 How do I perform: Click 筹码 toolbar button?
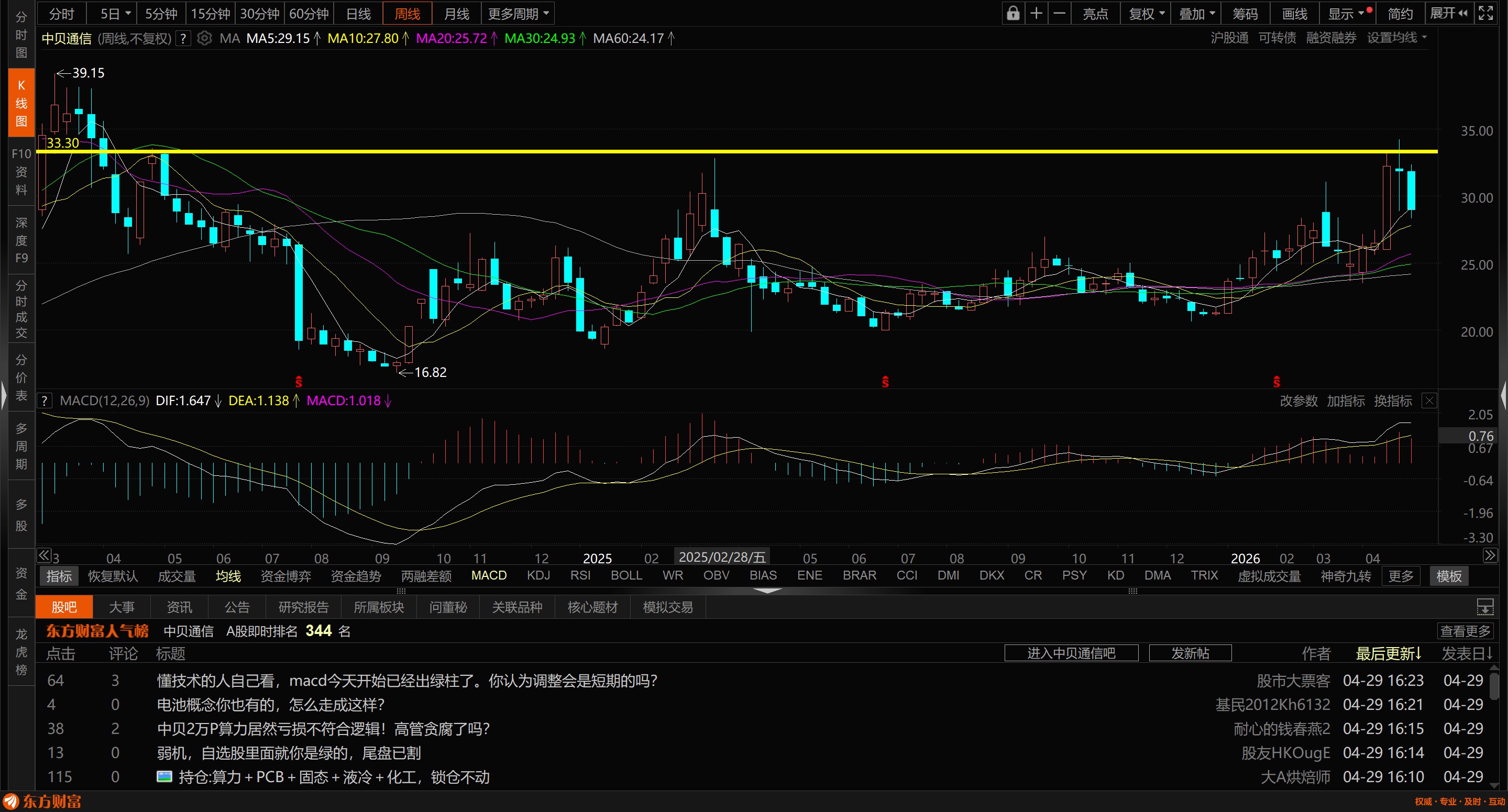(x=1245, y=14)
